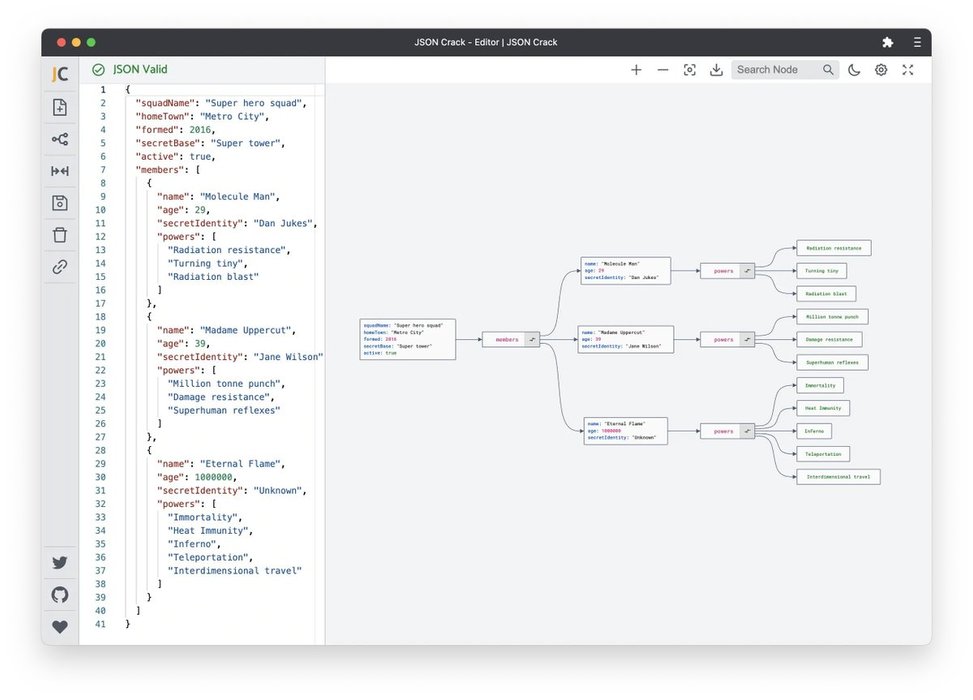Image resolution: width=973 pixels, height=700 pixels.
Task: Click the import file icon in sidebar
Action: click(x=60, y=107)
